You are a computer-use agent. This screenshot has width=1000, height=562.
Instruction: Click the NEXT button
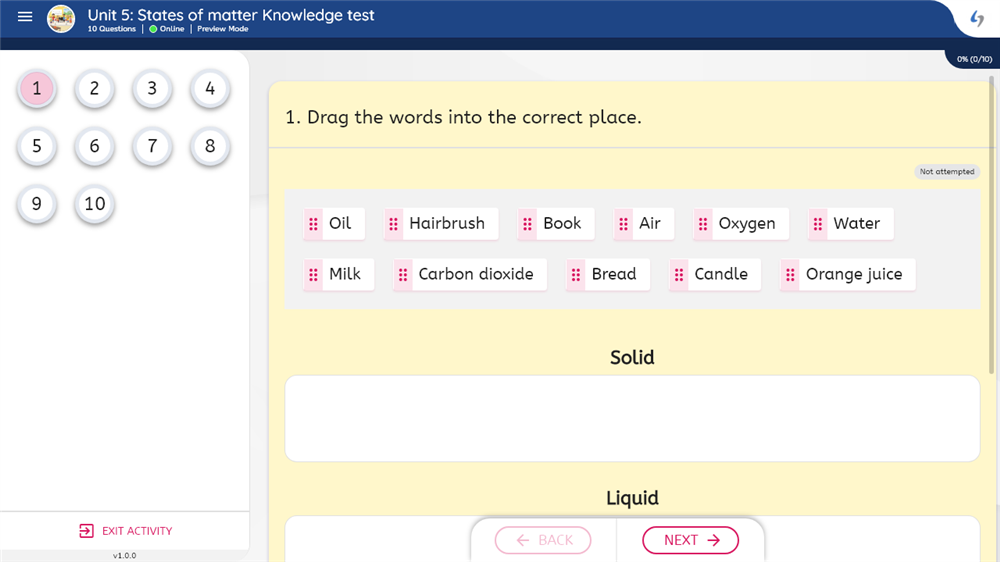click(690, 540)
